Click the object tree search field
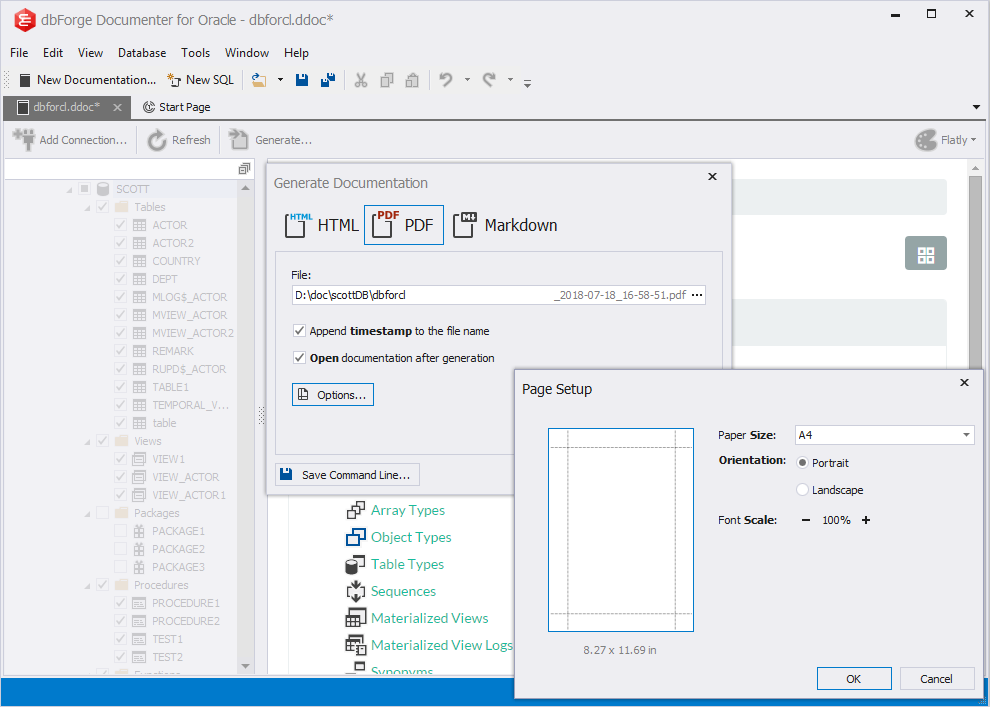990x707 pixels. (x=121, y=169)
